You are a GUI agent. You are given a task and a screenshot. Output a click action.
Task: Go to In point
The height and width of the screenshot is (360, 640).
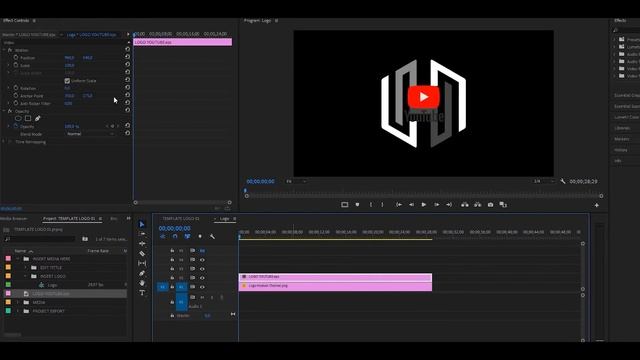pyautogui.click(x=399, y=204)
